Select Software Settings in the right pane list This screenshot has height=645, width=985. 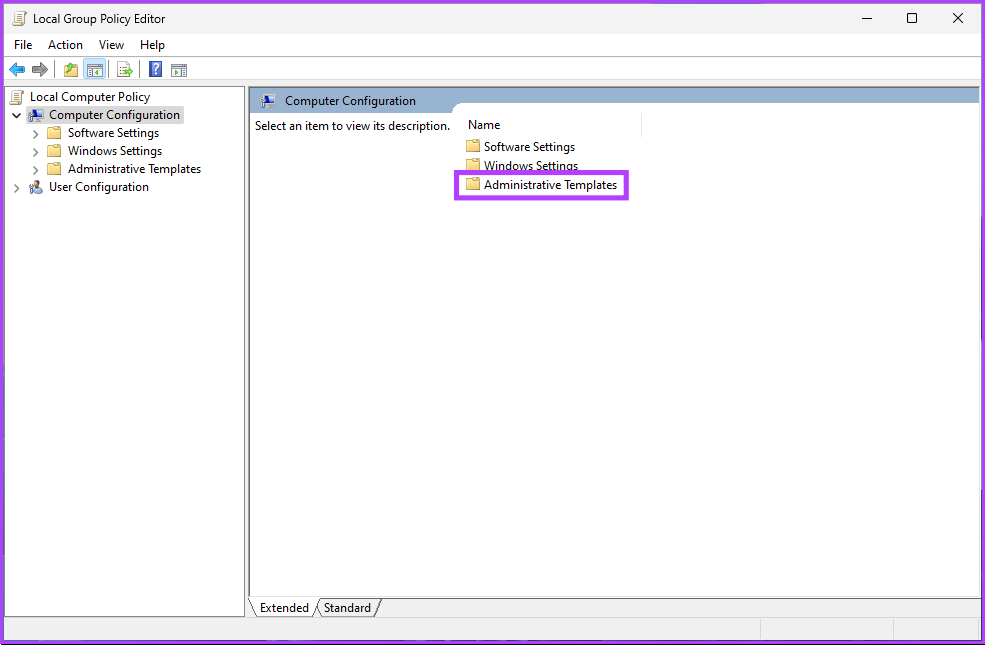coord(529,146)
